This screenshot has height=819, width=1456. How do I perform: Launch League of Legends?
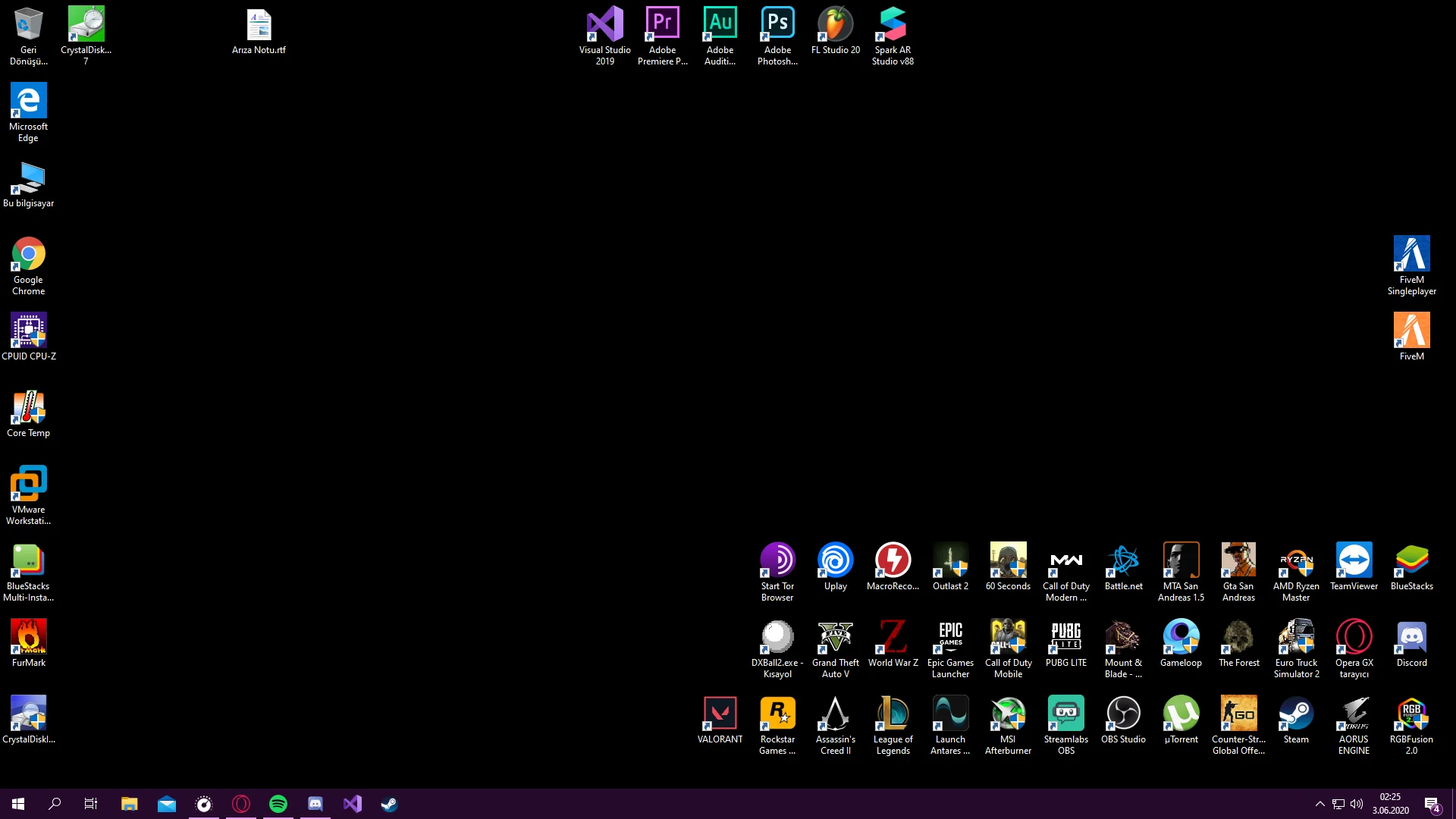click(893, 713)
